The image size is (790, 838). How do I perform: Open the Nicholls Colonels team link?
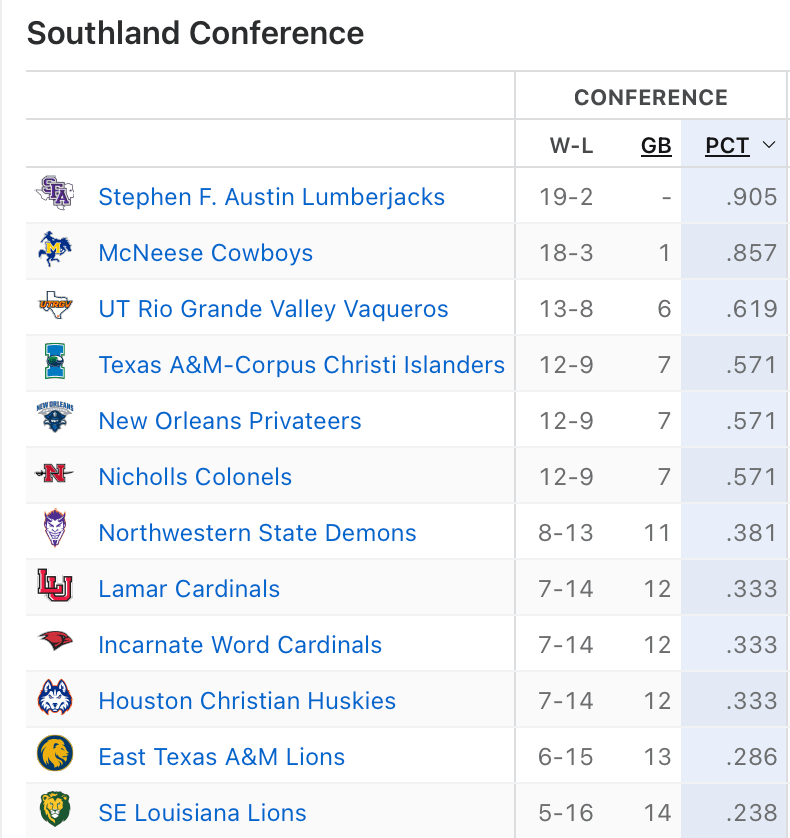195,477
